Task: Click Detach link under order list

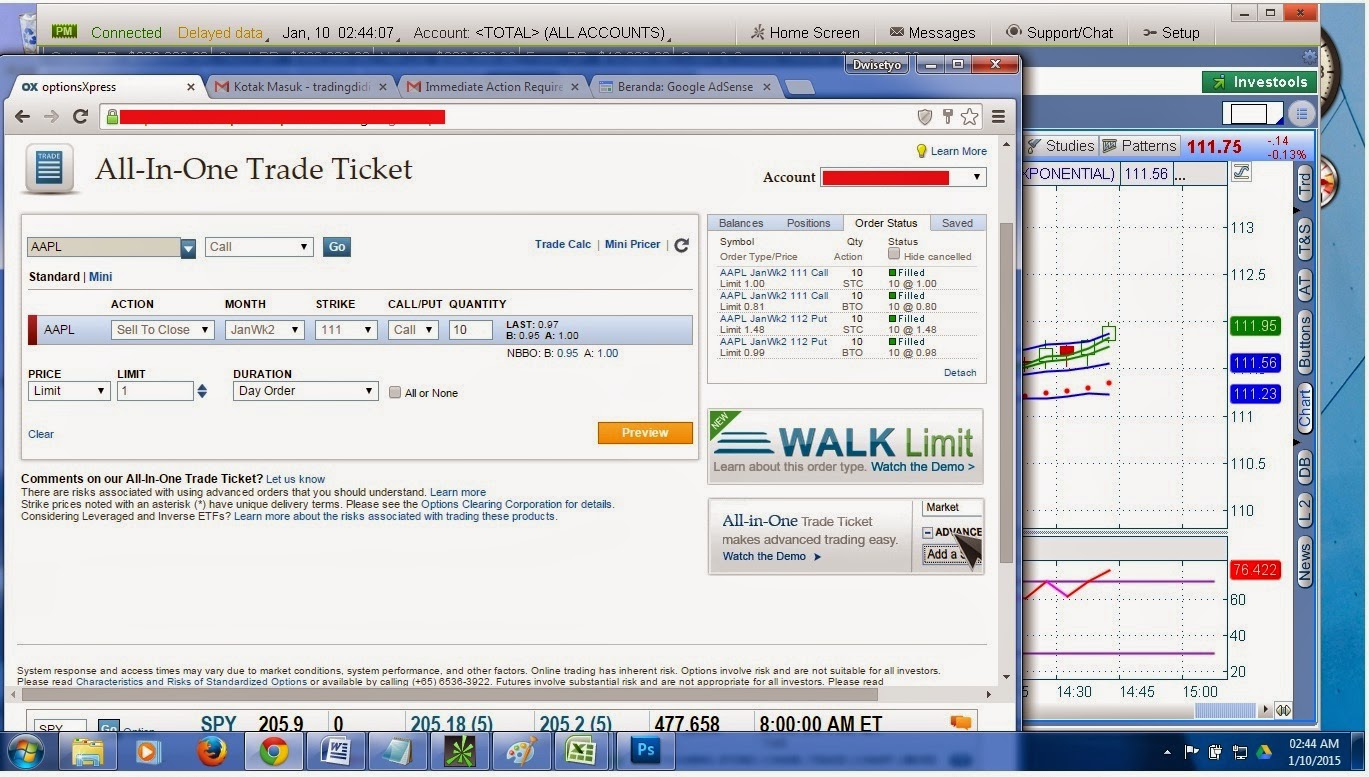Action: (960, 373)
